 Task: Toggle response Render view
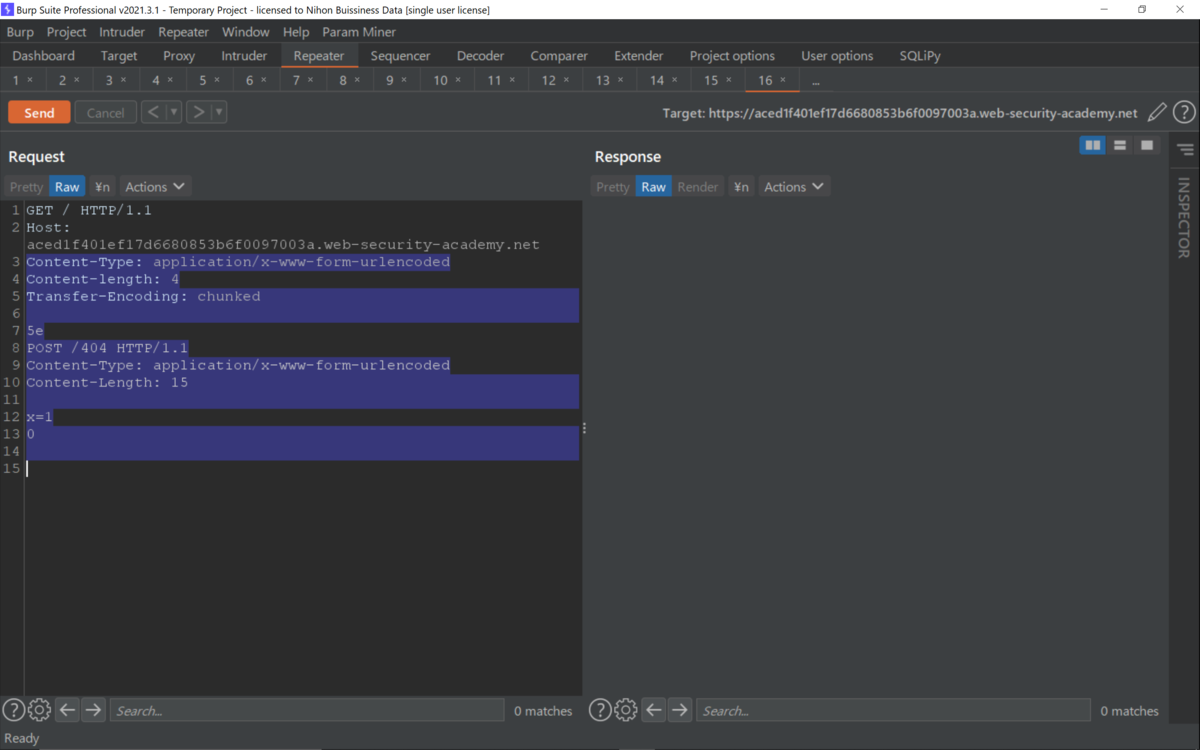pyautogui.click(x=698, y=187)
